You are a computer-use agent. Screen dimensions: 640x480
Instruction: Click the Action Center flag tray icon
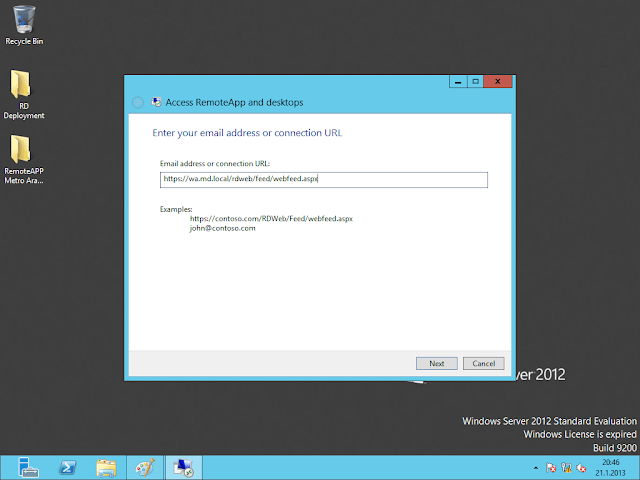pyautogui.click(x=552, y=467)
